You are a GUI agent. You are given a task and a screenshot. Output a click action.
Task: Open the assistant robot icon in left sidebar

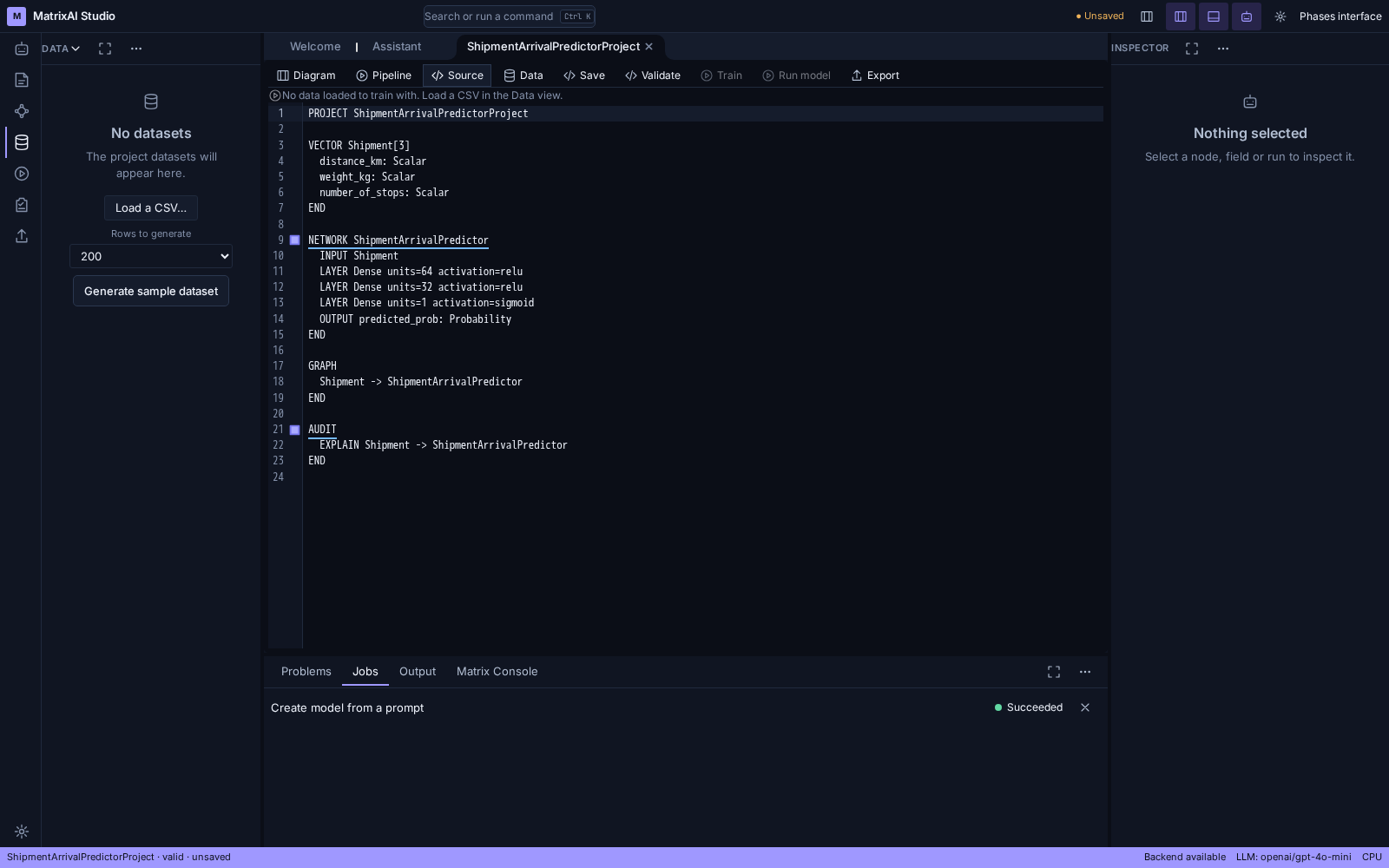click(x=22, y=49)
